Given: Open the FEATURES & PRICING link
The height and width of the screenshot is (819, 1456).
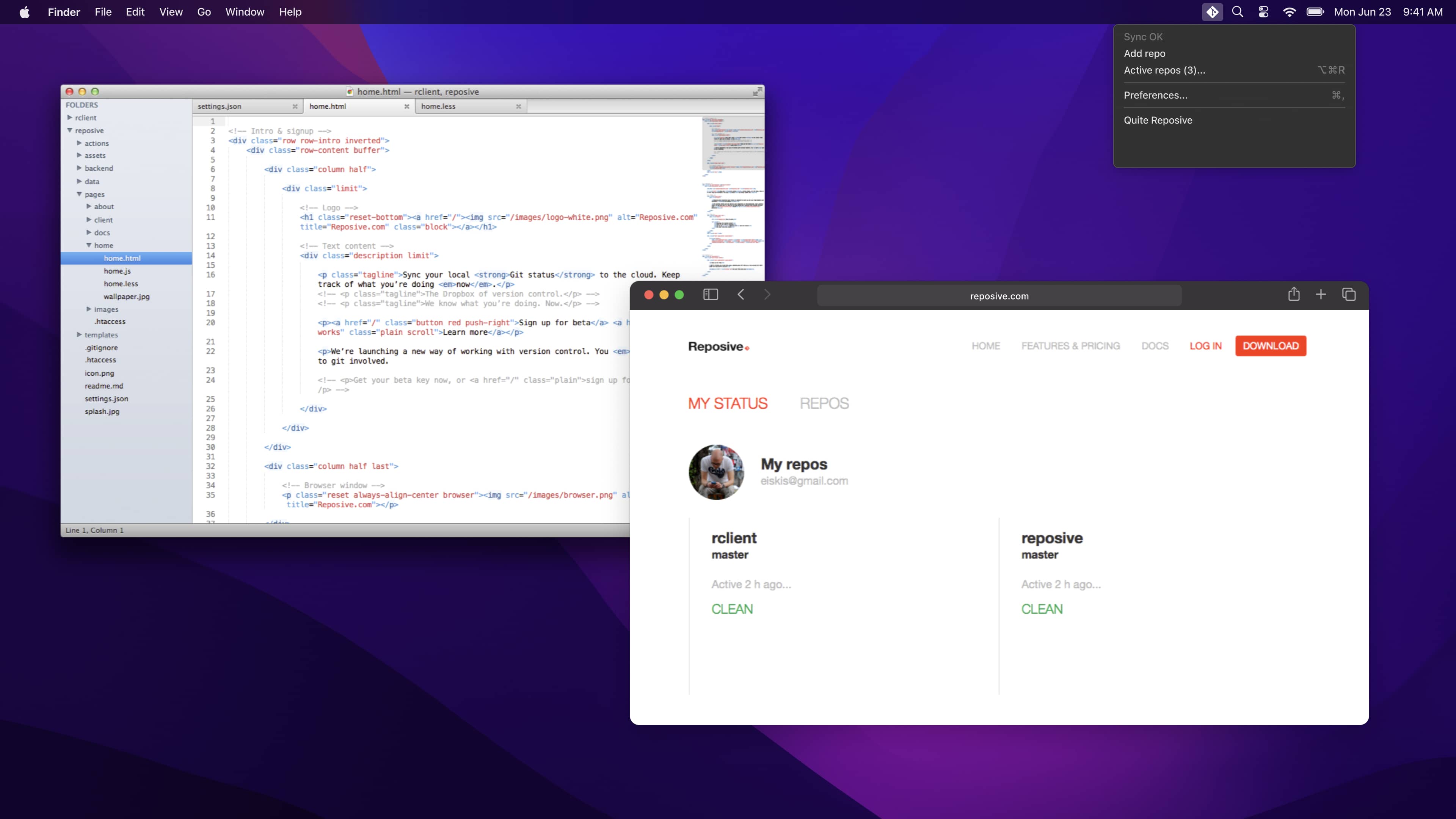Looking at the screenshot, I should click(x=1070, y=346).
